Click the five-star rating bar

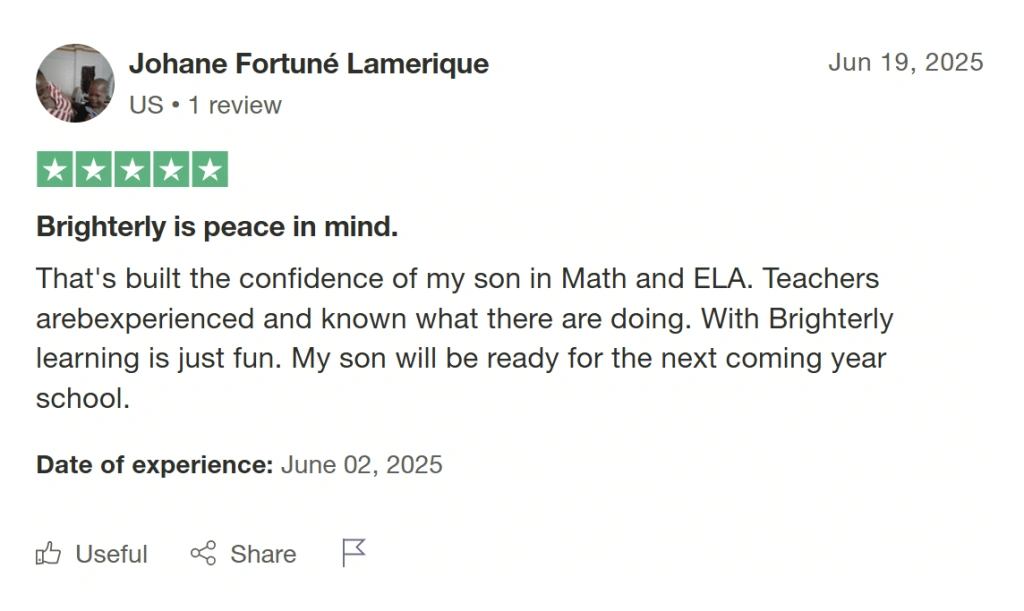tap(134, 169)
